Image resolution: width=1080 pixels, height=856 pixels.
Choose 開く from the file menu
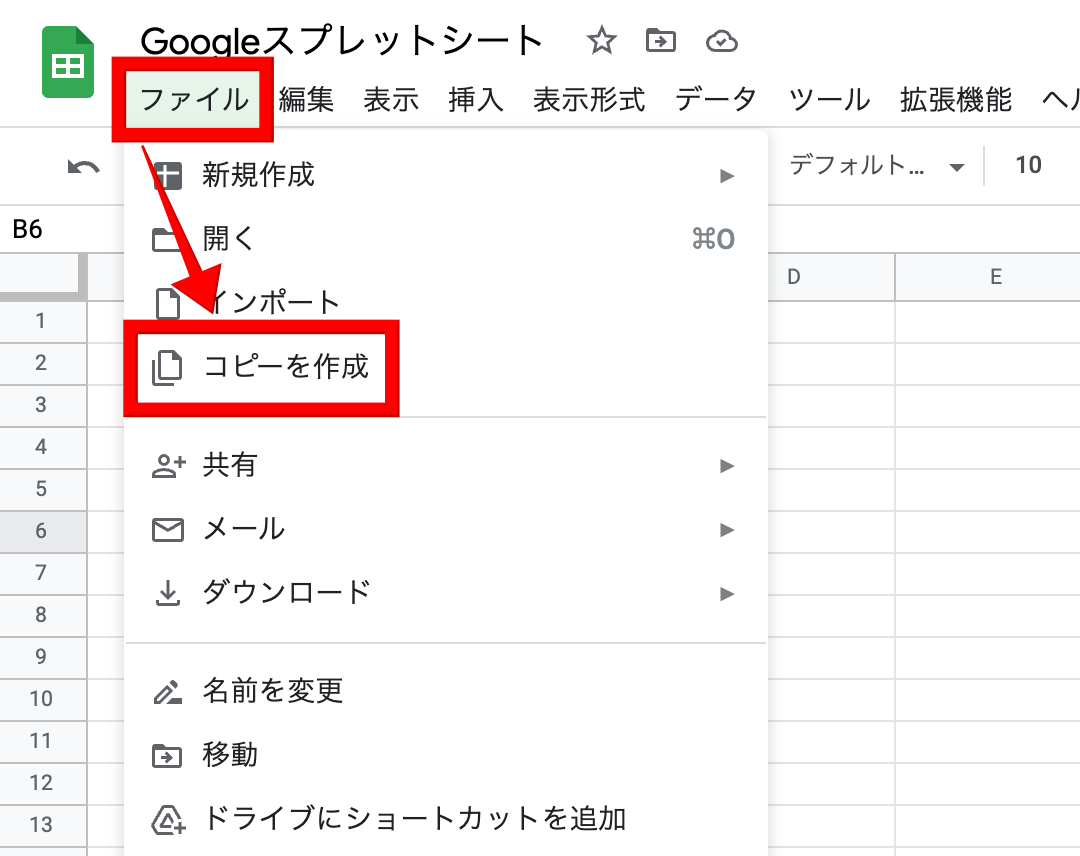[446, 240]
